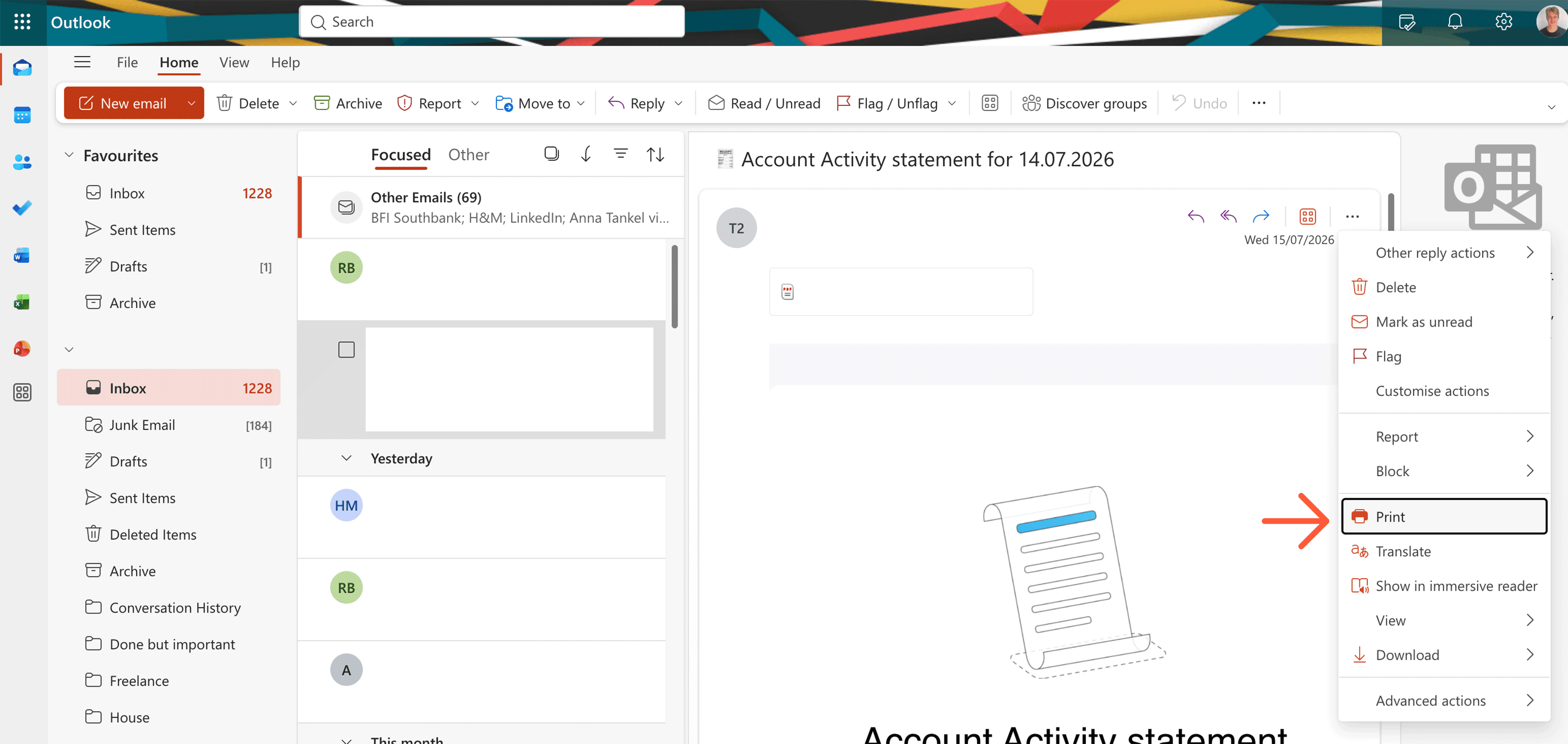Expand the New email dropdown arrow

click(x=191, y=103)
